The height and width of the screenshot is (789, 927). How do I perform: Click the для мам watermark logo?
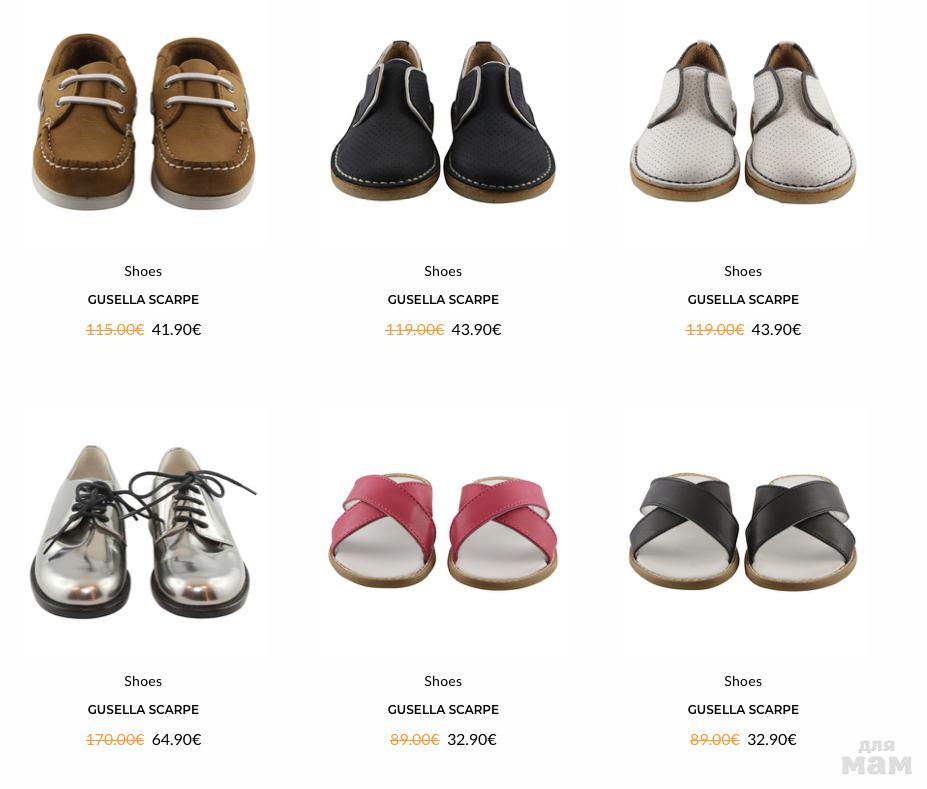876,758
